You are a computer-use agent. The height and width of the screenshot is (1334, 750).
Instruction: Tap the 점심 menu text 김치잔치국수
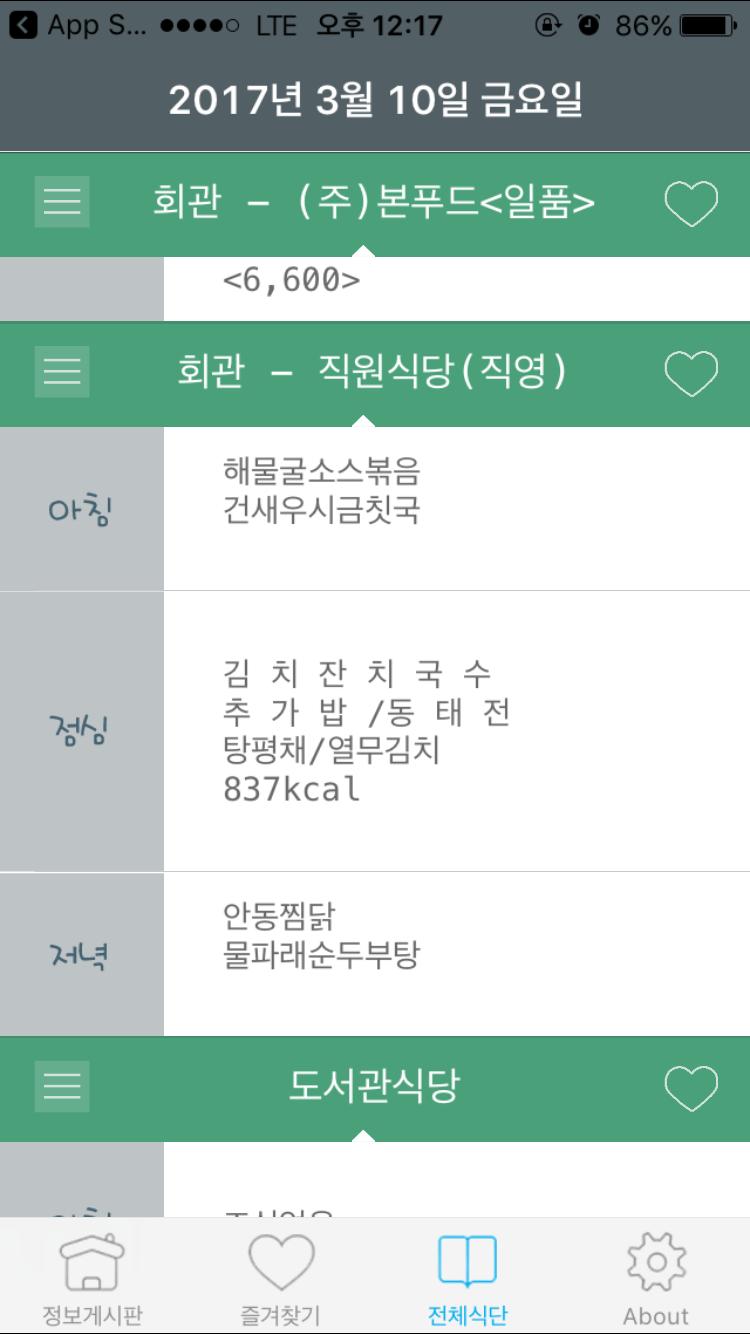357,675
